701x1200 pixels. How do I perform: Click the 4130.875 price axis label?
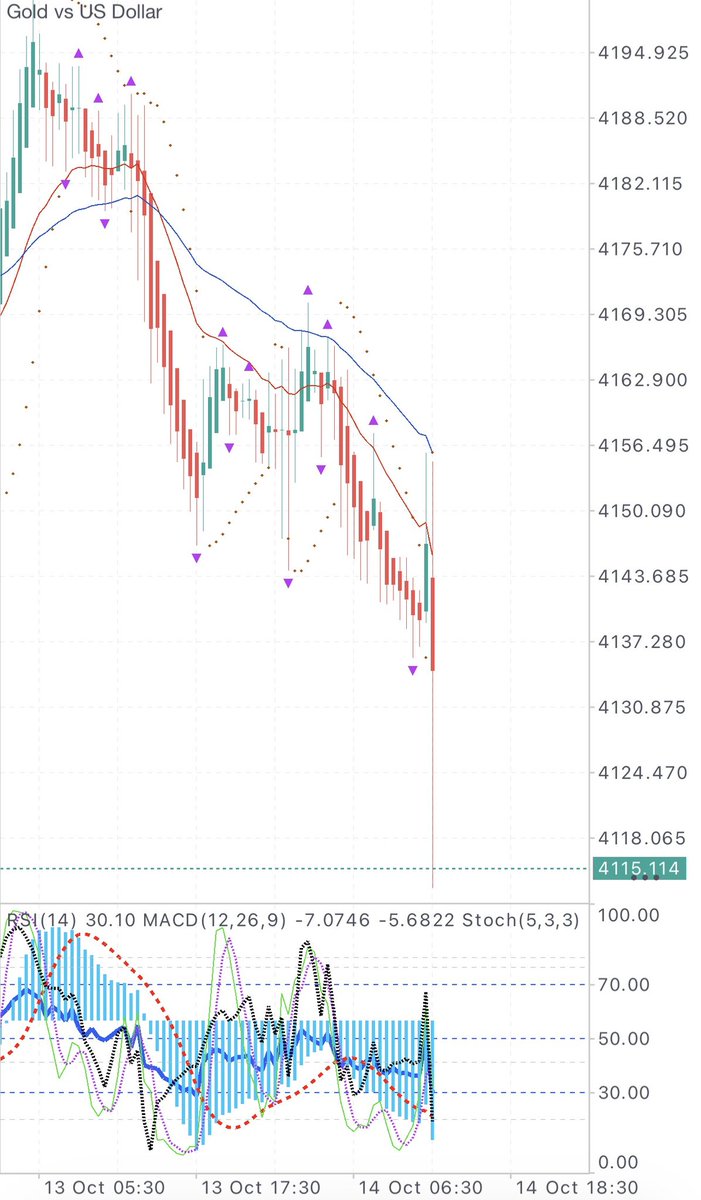point(642,707)
